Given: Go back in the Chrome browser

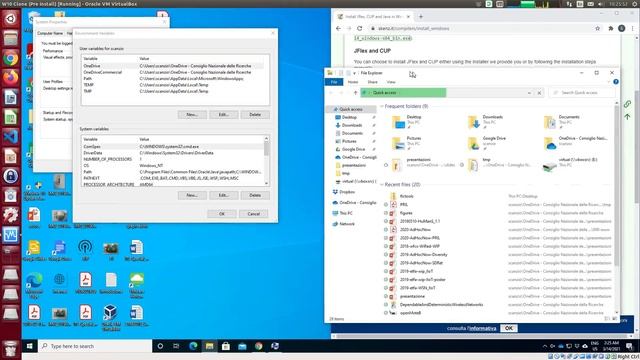Looking at the screenshot, I should [338, 29].
